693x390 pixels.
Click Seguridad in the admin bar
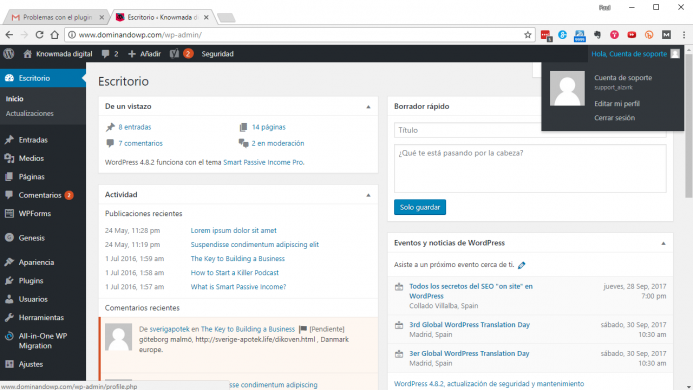point(217,54)
